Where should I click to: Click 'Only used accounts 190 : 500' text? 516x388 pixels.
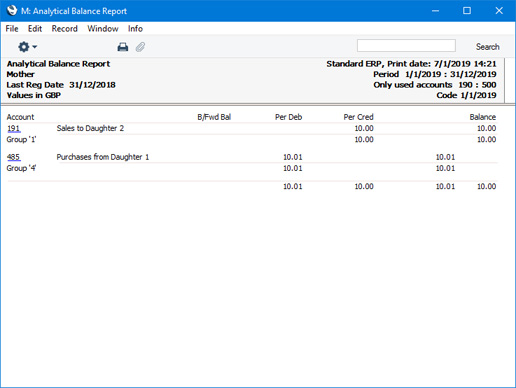[x=435, y=85]
